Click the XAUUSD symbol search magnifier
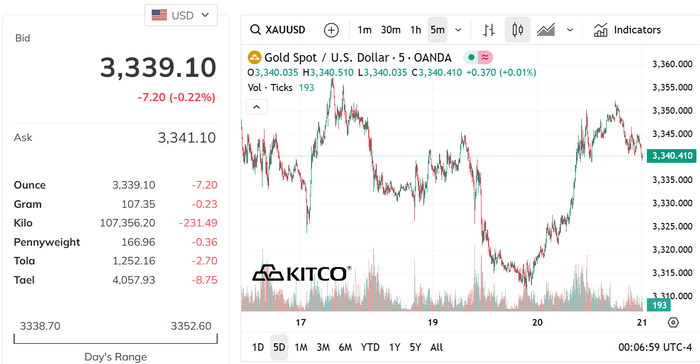 255,30
